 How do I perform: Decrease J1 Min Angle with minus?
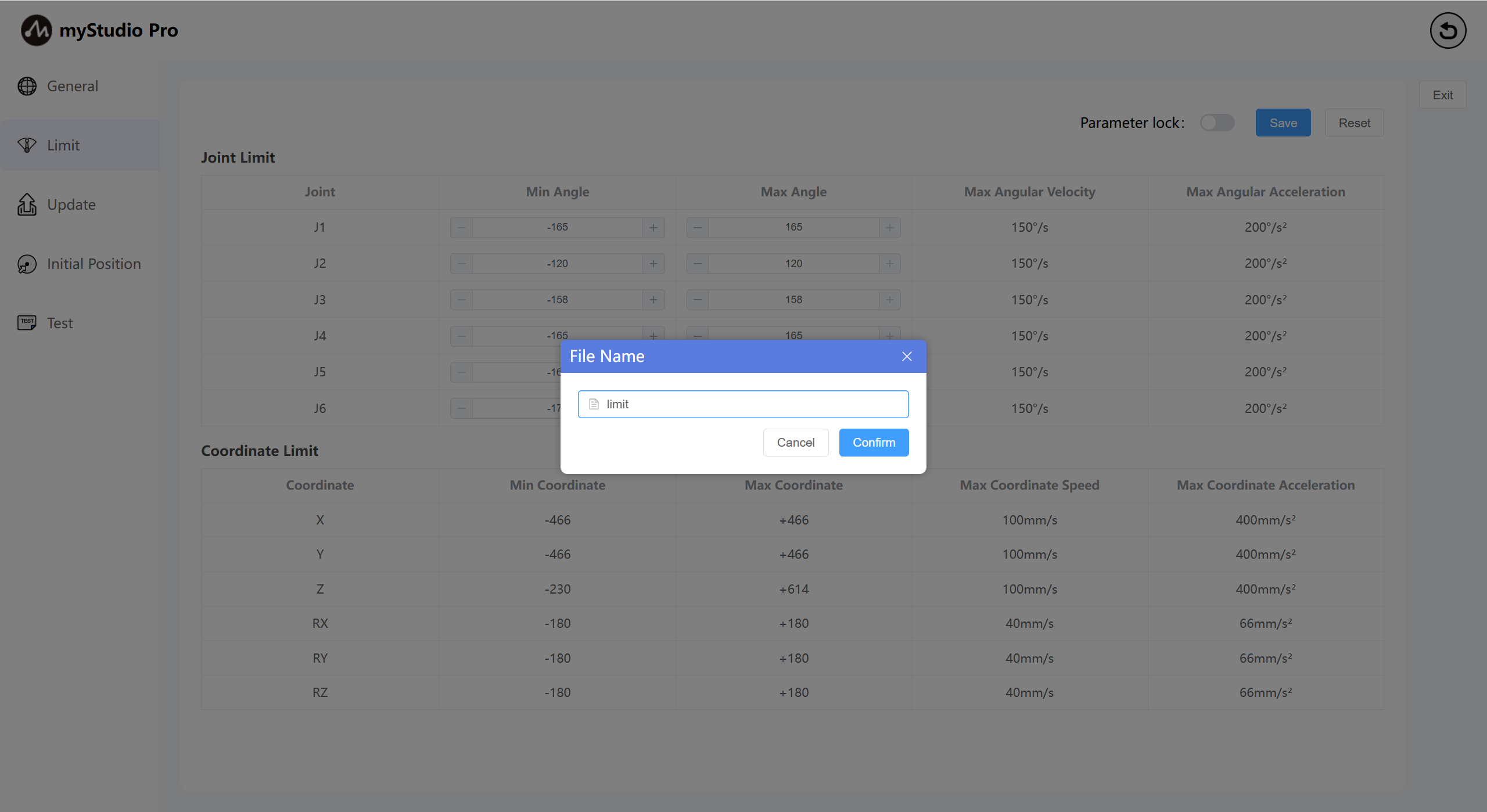pyautogui.click(x=462, y=228)
